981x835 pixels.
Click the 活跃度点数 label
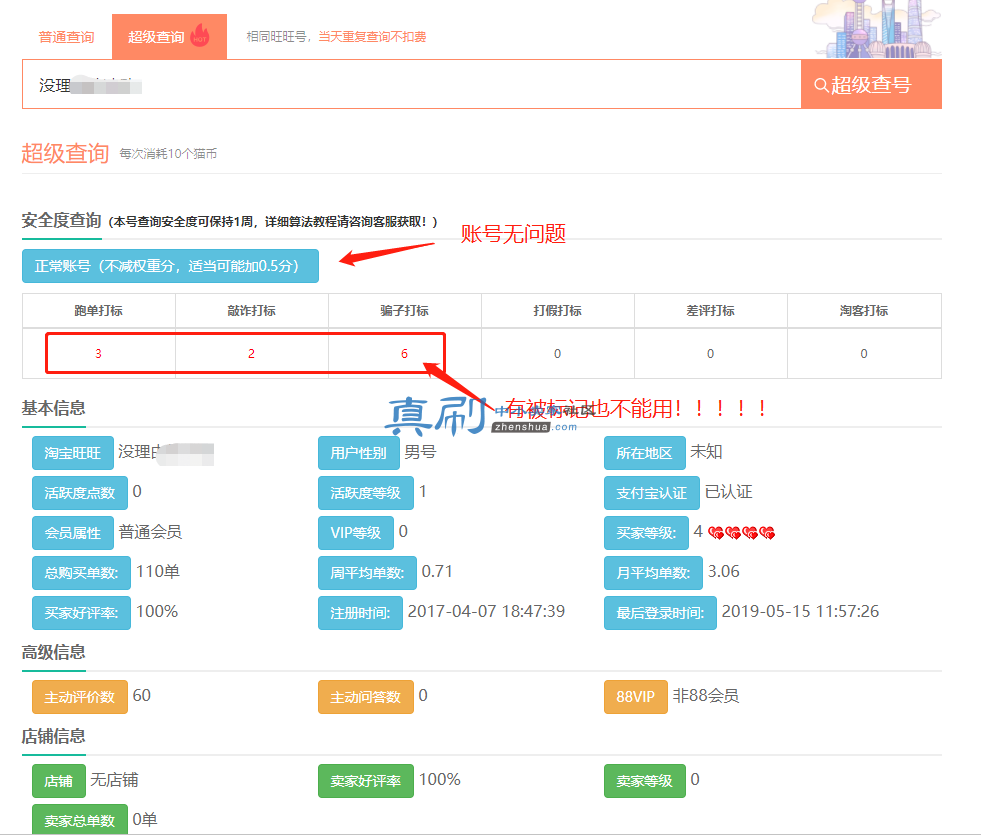[79, 493]
